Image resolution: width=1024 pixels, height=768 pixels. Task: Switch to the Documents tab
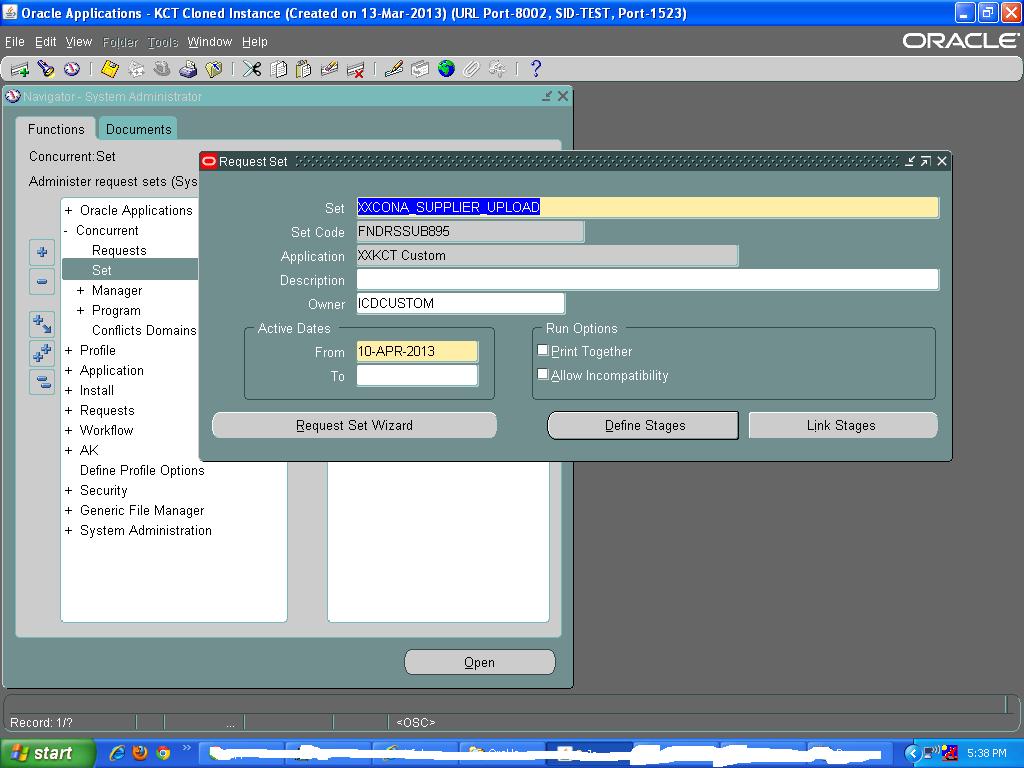[138, 129]
